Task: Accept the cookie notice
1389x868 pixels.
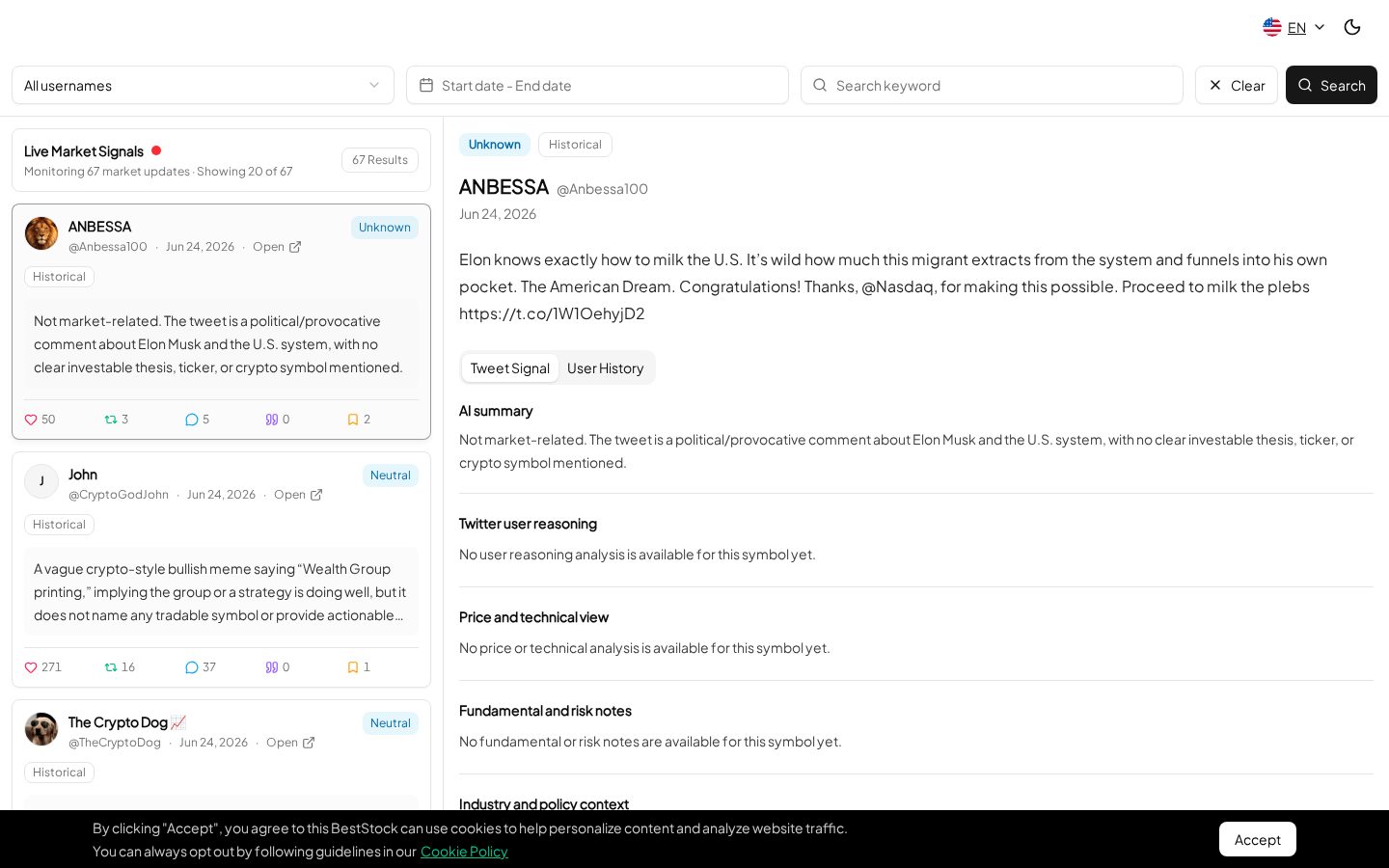Action: [x=1258, y=839]
